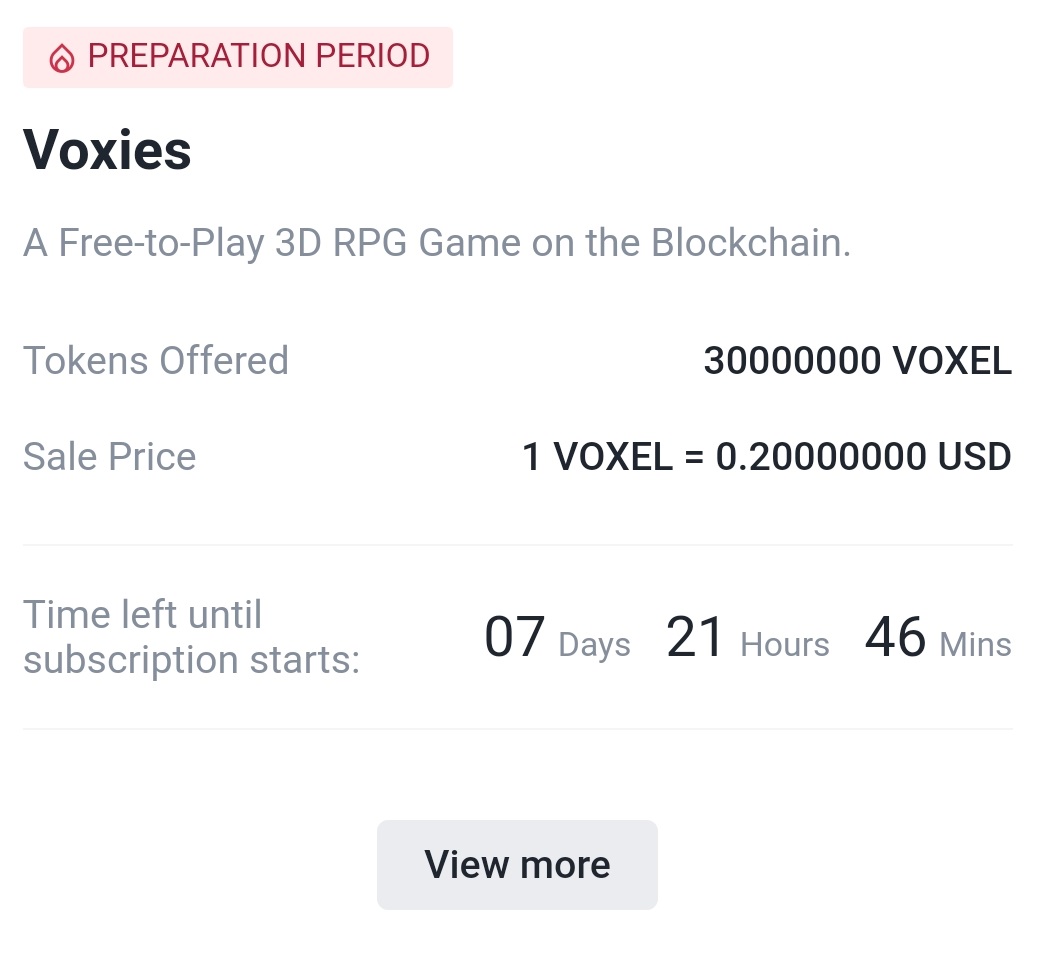Viewport: 1061px width, 967px height.
Task: Select the project description about 3D RPG Game
Action: [436, 243]
